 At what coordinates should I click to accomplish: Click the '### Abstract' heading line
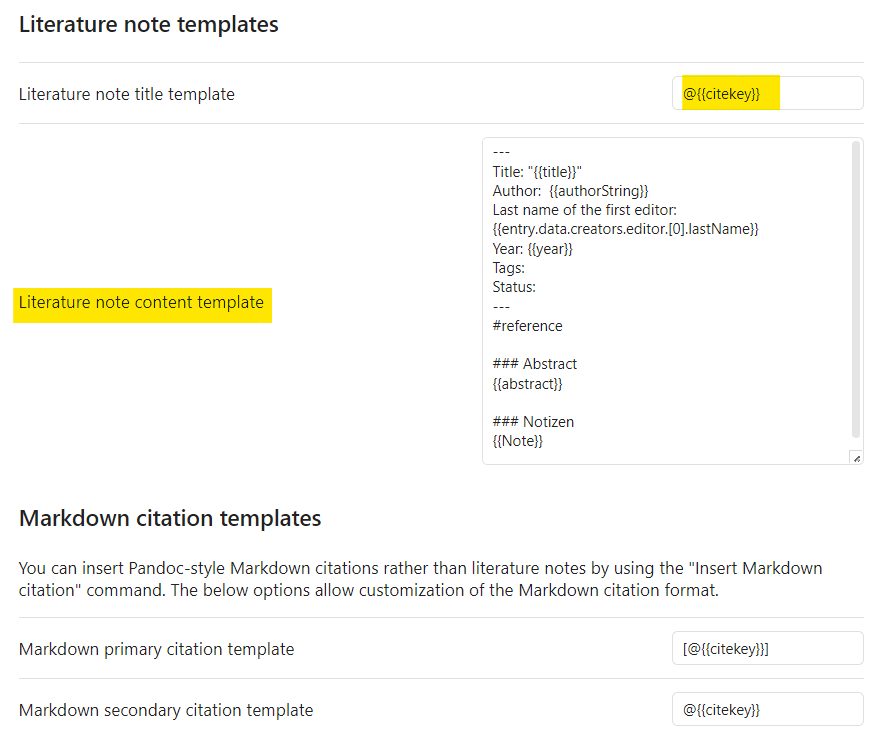pos(535,364)
